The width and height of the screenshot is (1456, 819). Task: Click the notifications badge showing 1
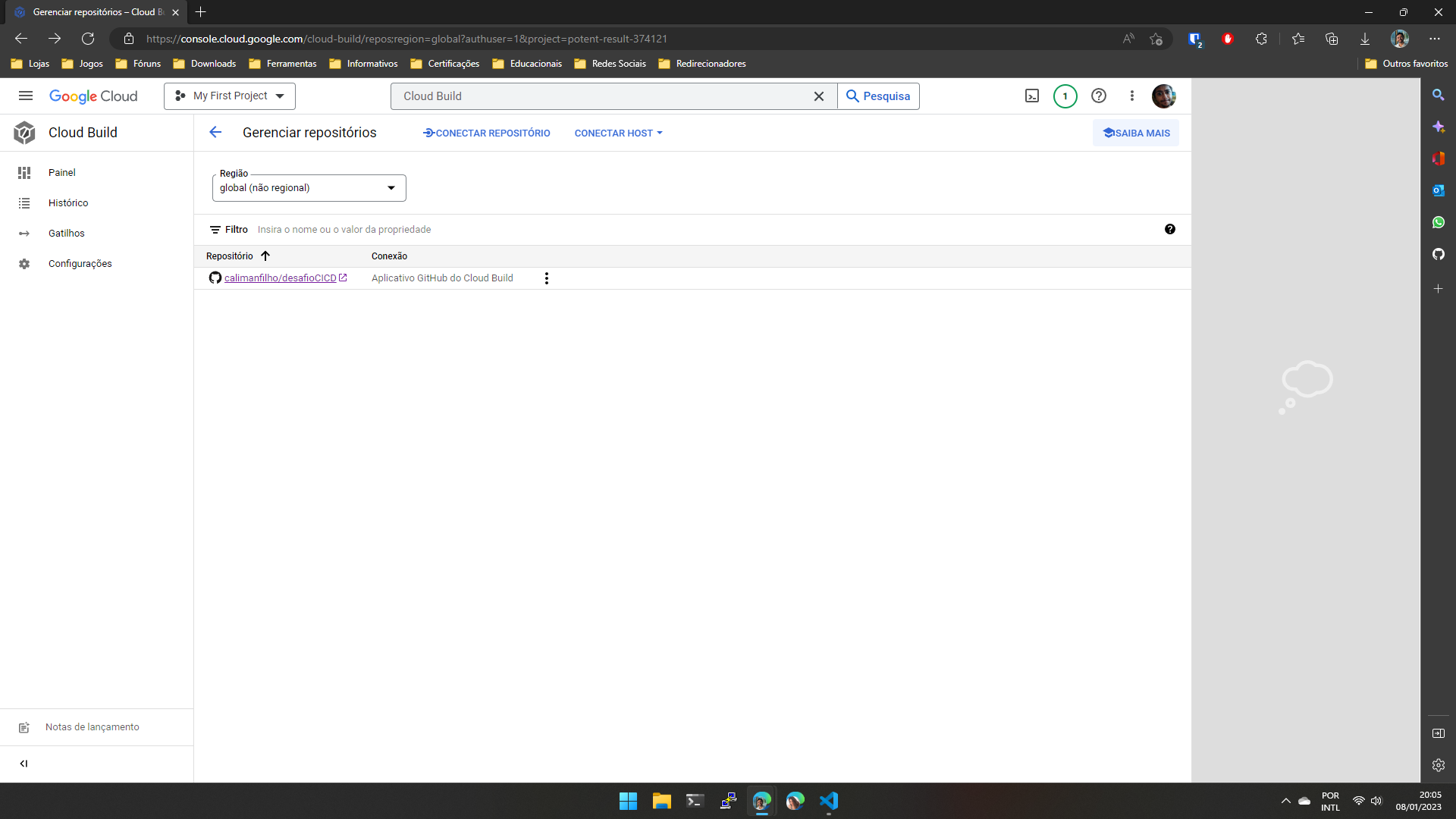pos(1065,96)
